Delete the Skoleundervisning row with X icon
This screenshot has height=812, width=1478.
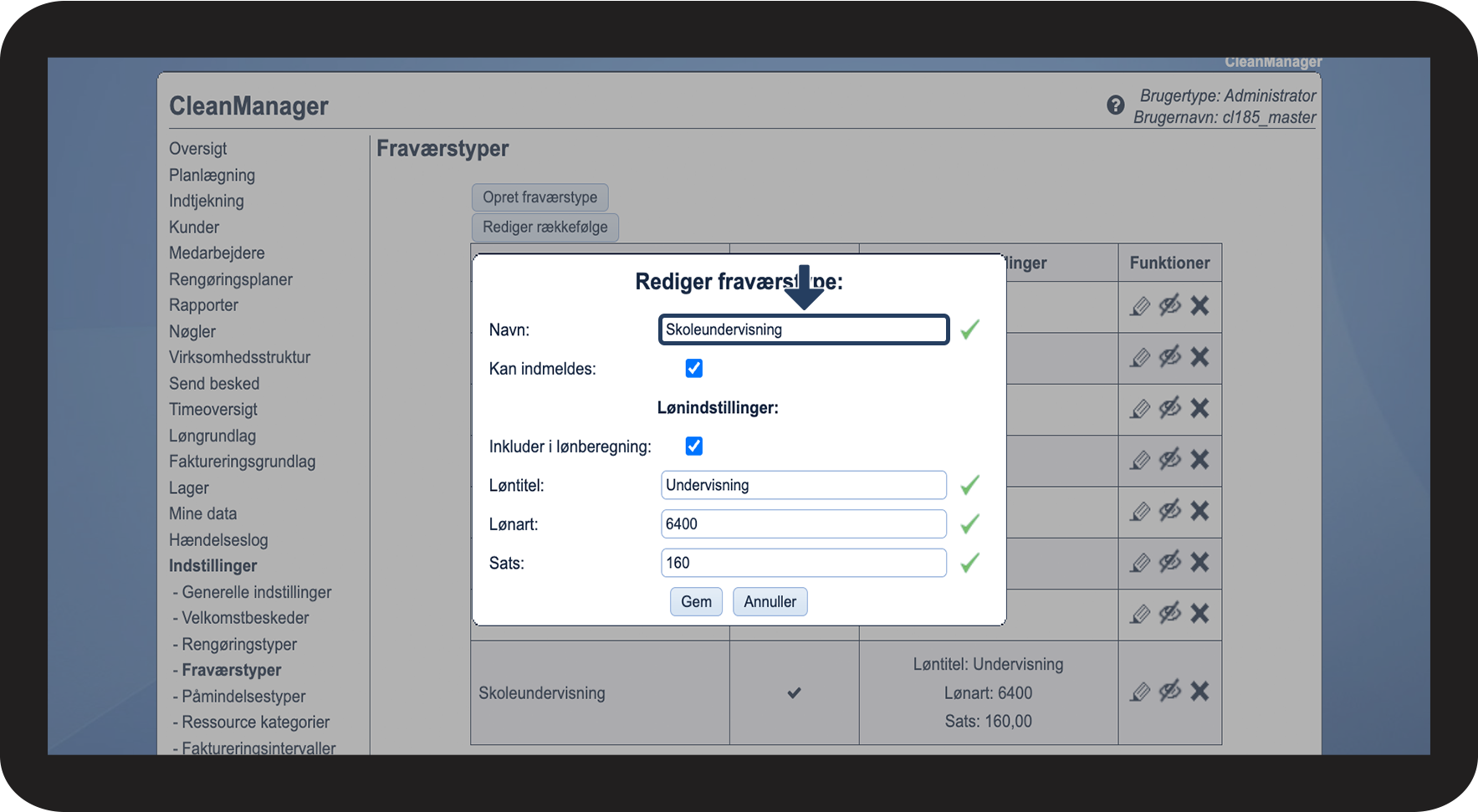pos(1199,692)
